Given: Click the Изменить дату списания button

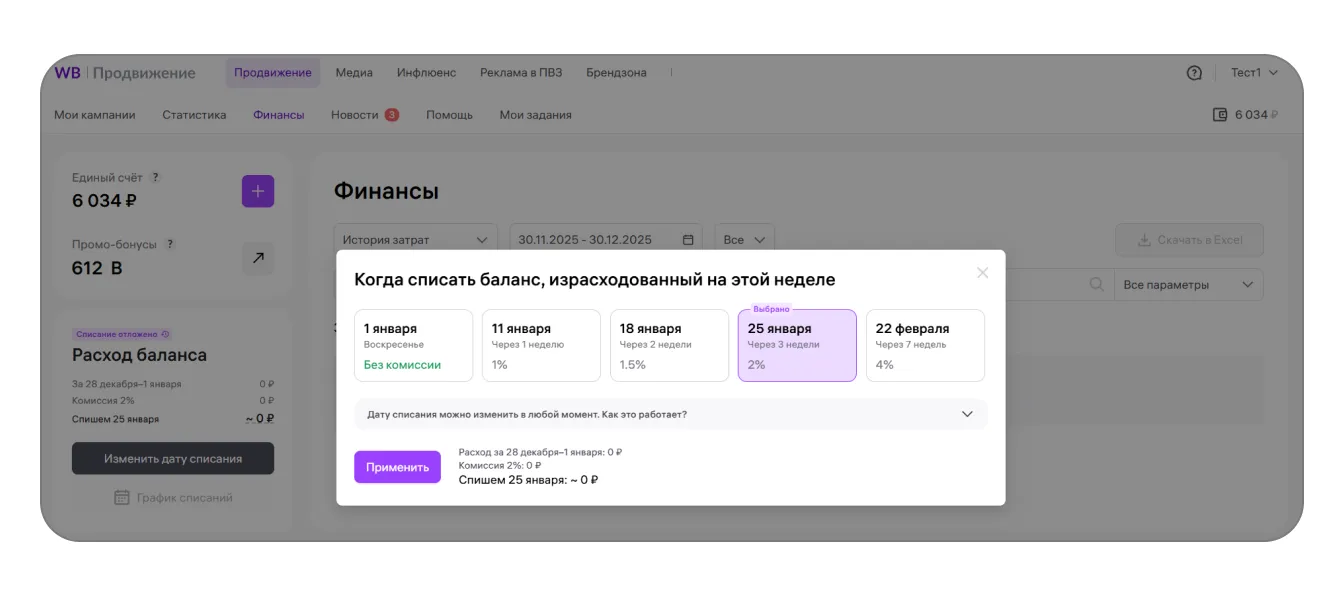Looking at the screenshot, I should point(173,459).
